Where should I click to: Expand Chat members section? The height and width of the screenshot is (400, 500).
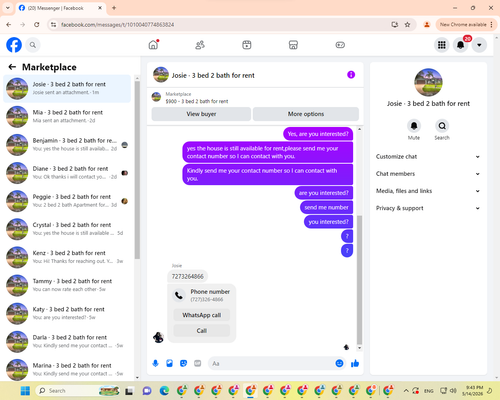click(428, 174)
